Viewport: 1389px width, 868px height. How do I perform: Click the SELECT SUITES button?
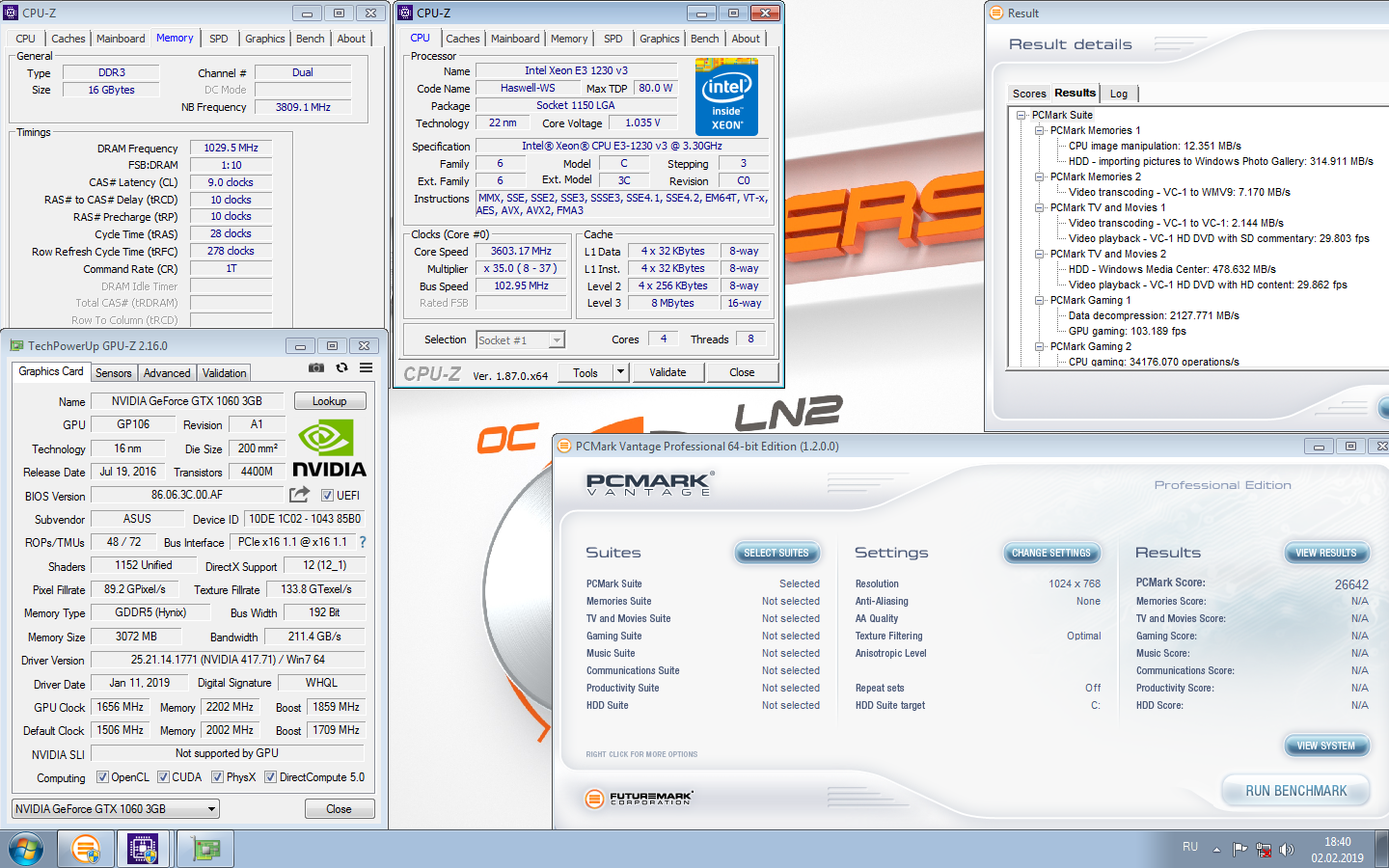(x=776, y=553)
